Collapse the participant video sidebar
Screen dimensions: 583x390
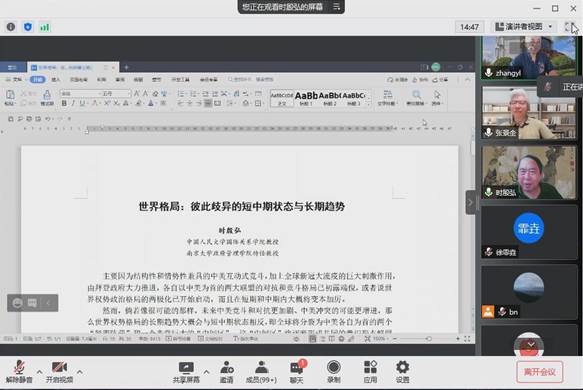(470, 202)
